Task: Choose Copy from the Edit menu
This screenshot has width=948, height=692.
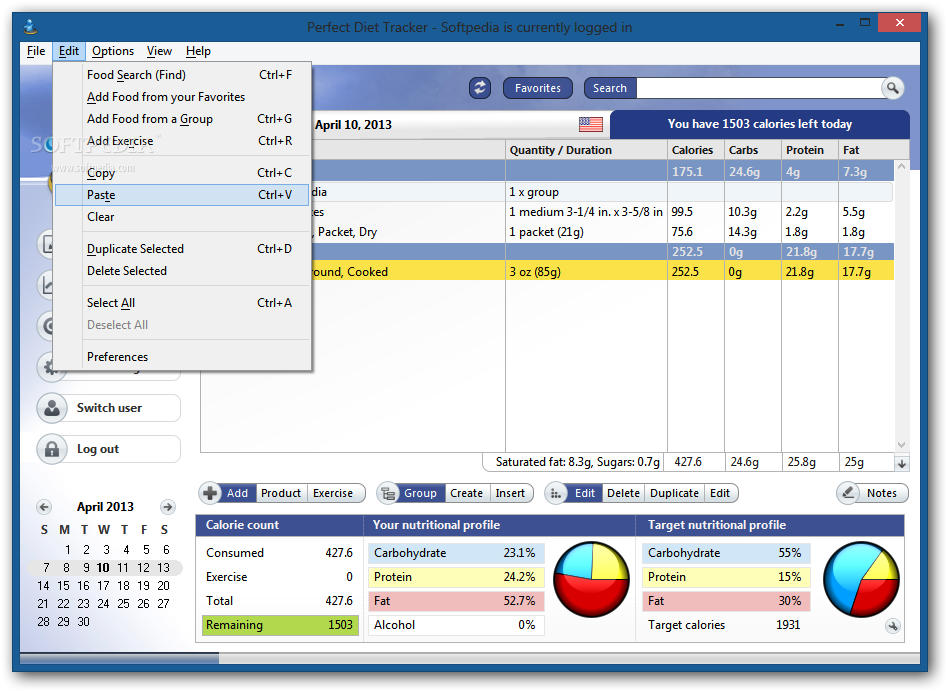Action: click(182, 173)
